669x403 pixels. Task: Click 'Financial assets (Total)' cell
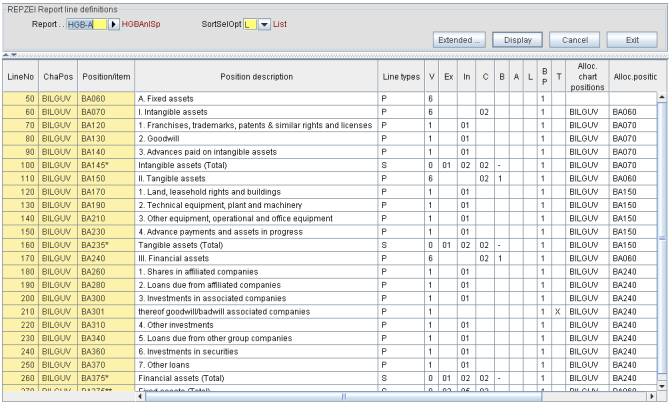point(256,378)
